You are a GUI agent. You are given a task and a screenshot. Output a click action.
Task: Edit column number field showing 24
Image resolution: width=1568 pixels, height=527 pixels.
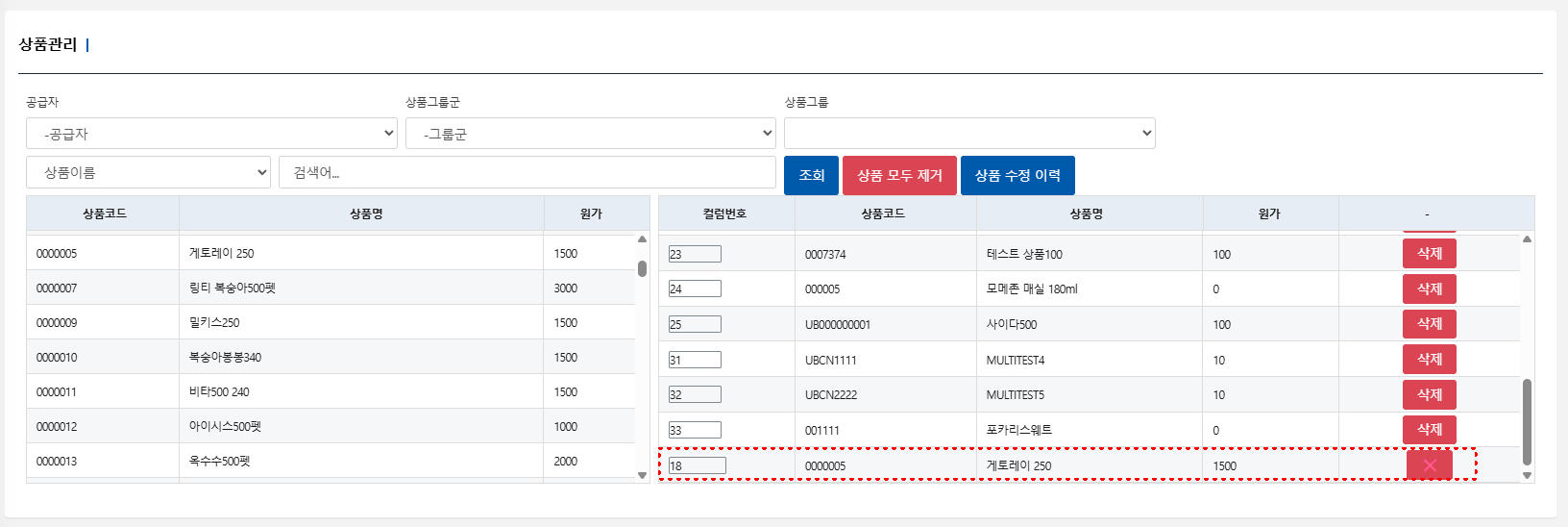pyautogui.click(x=695, y=289)
